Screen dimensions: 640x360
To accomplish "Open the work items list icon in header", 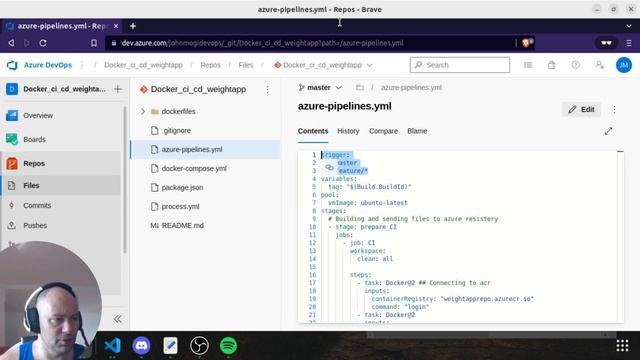I will [528, 65].
